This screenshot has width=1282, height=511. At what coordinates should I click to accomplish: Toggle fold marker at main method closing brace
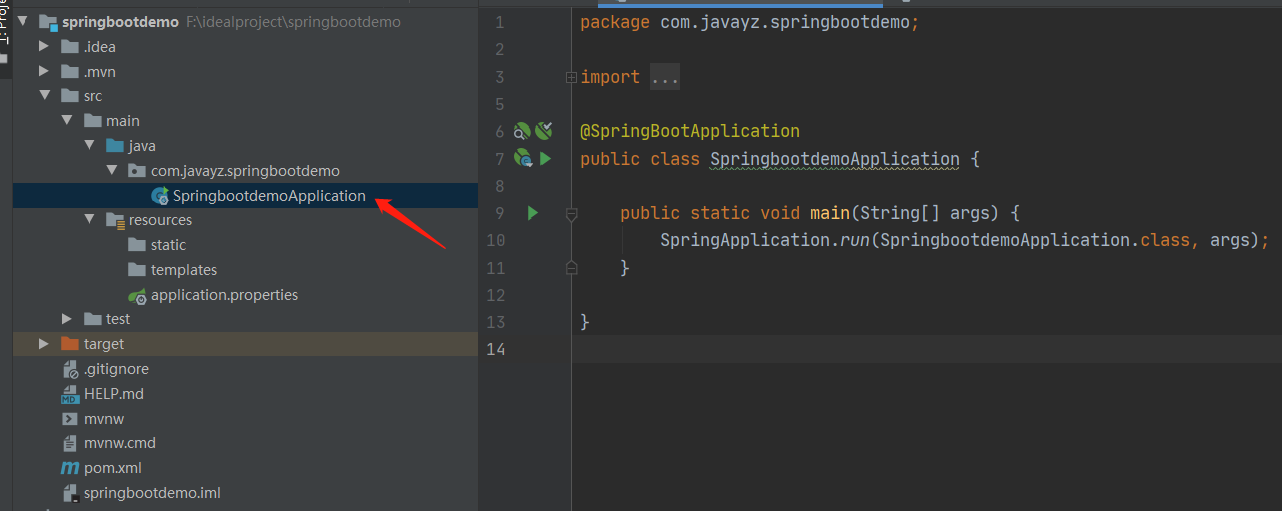[x=571, y=267]
